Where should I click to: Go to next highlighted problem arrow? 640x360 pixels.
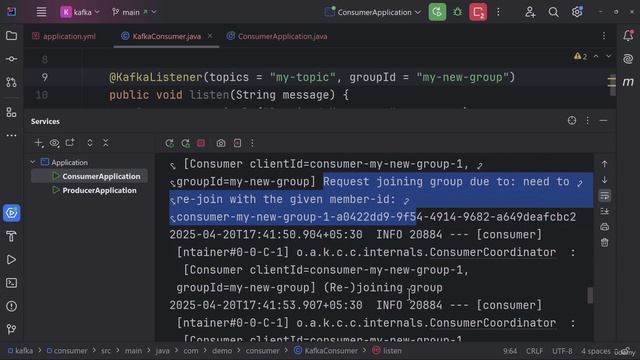pos(609,56)
